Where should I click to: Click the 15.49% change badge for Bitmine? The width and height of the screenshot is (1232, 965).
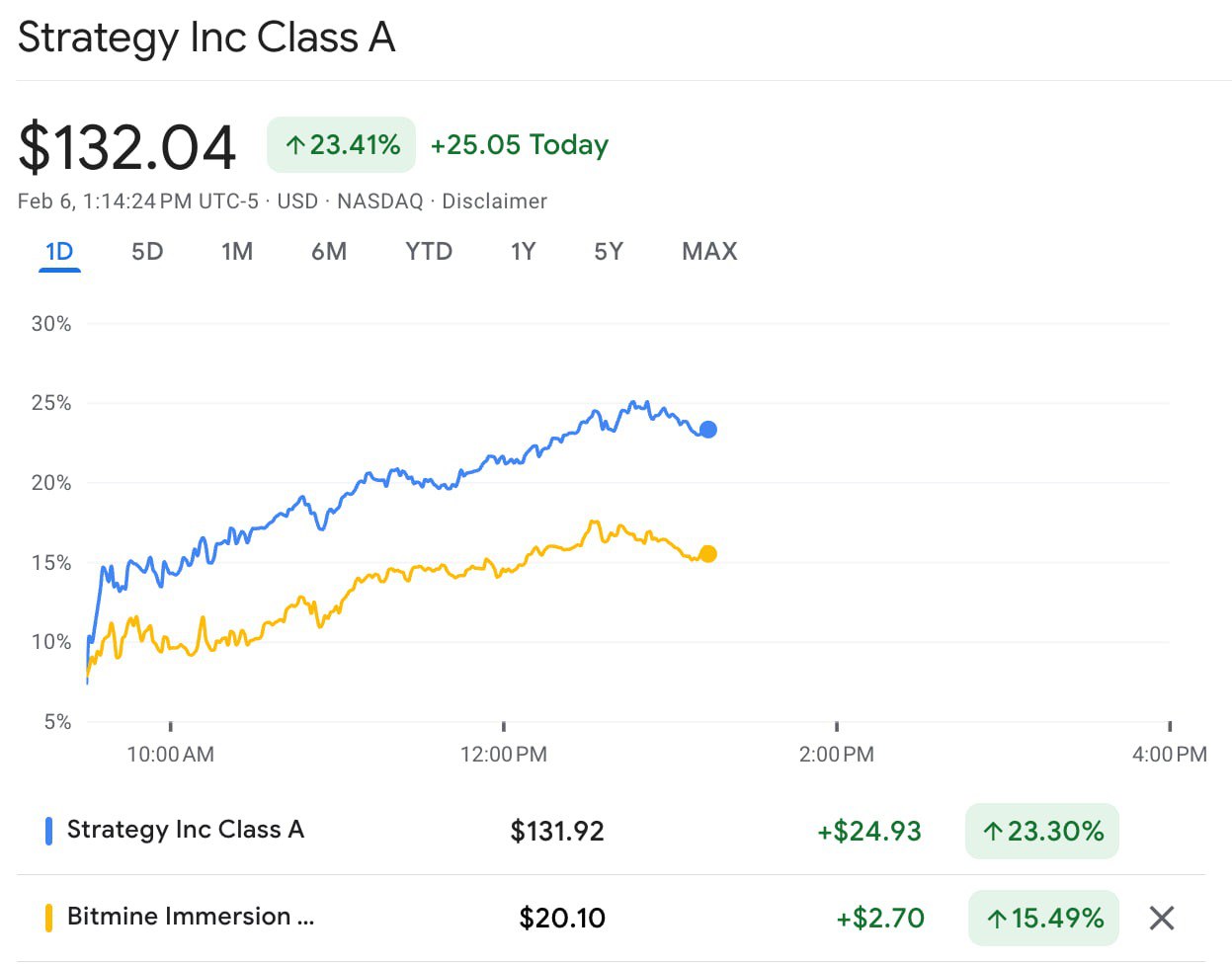click(1044, 918)
